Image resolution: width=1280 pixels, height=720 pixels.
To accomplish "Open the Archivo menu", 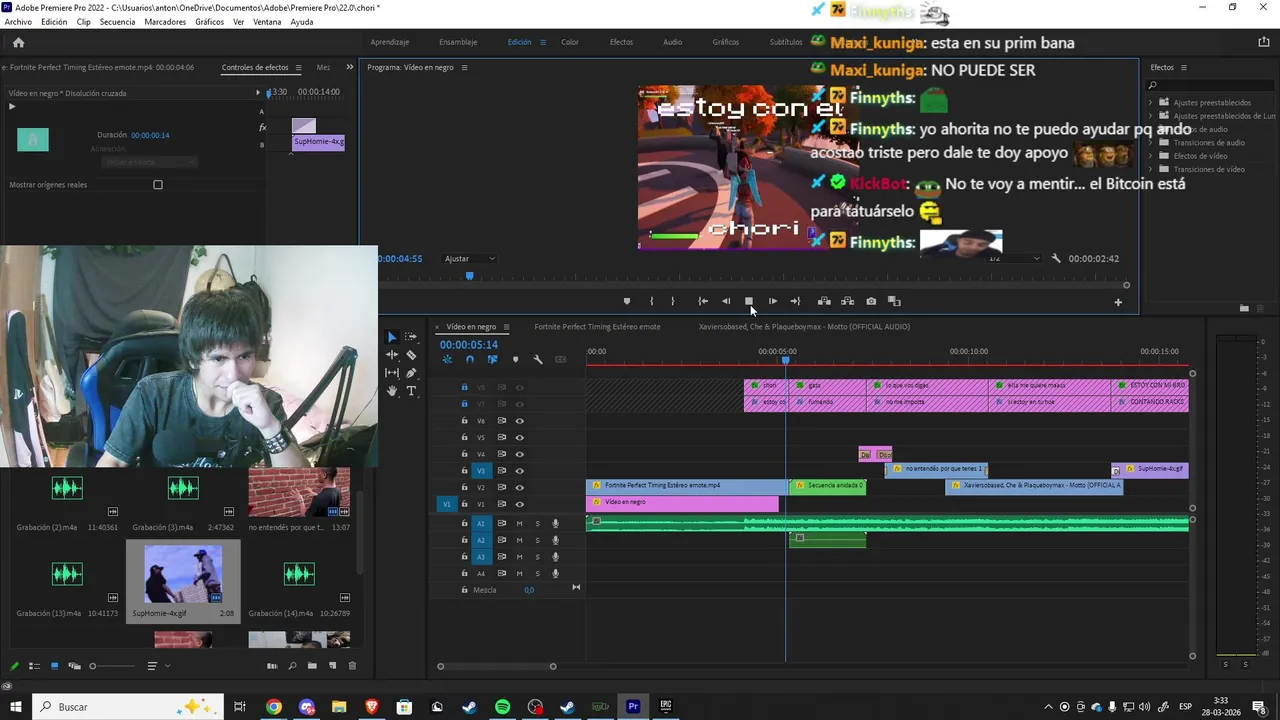I will point(18,22).
